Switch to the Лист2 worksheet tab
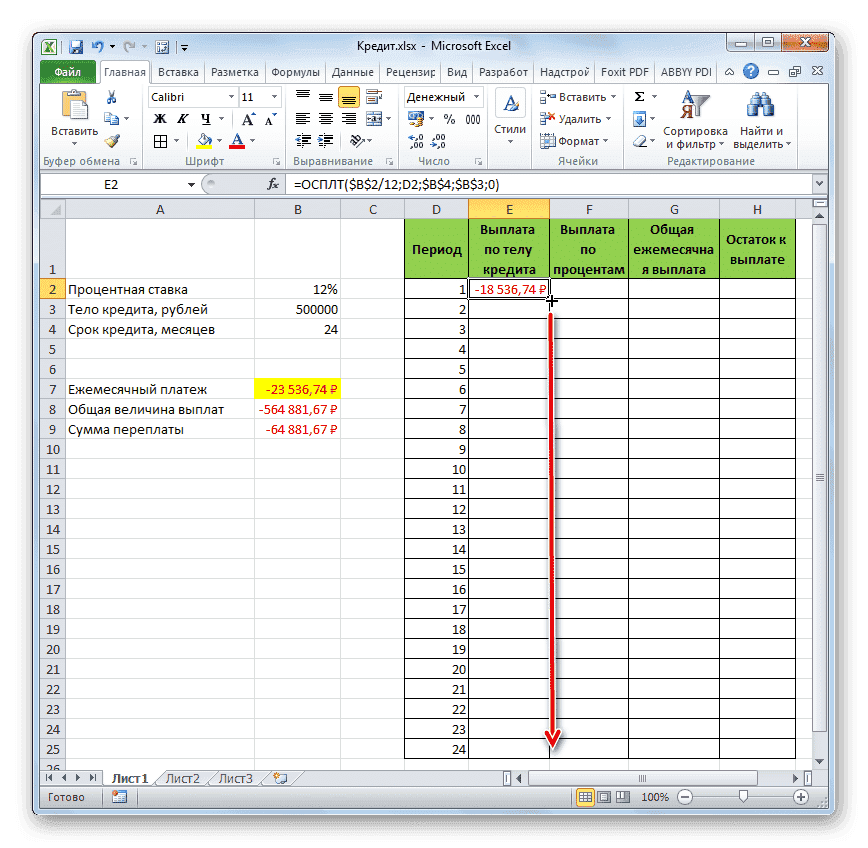 click(x=183, y=779)
